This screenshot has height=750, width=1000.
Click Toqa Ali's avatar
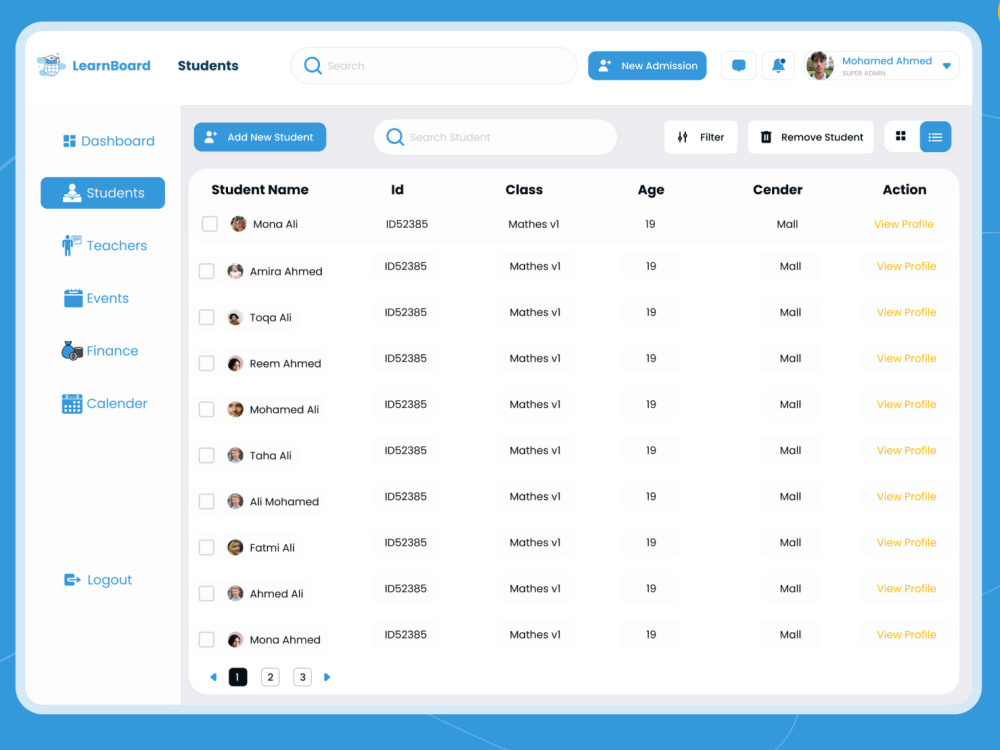click(x=235, y=317)
